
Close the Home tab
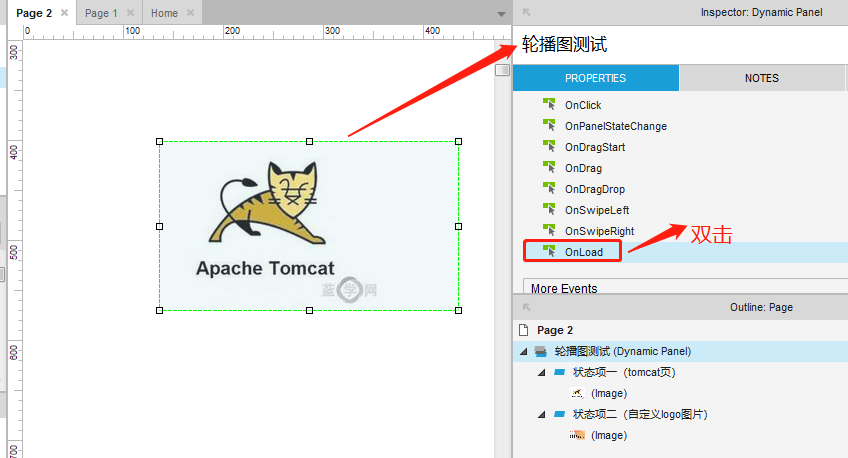point(190,12)
